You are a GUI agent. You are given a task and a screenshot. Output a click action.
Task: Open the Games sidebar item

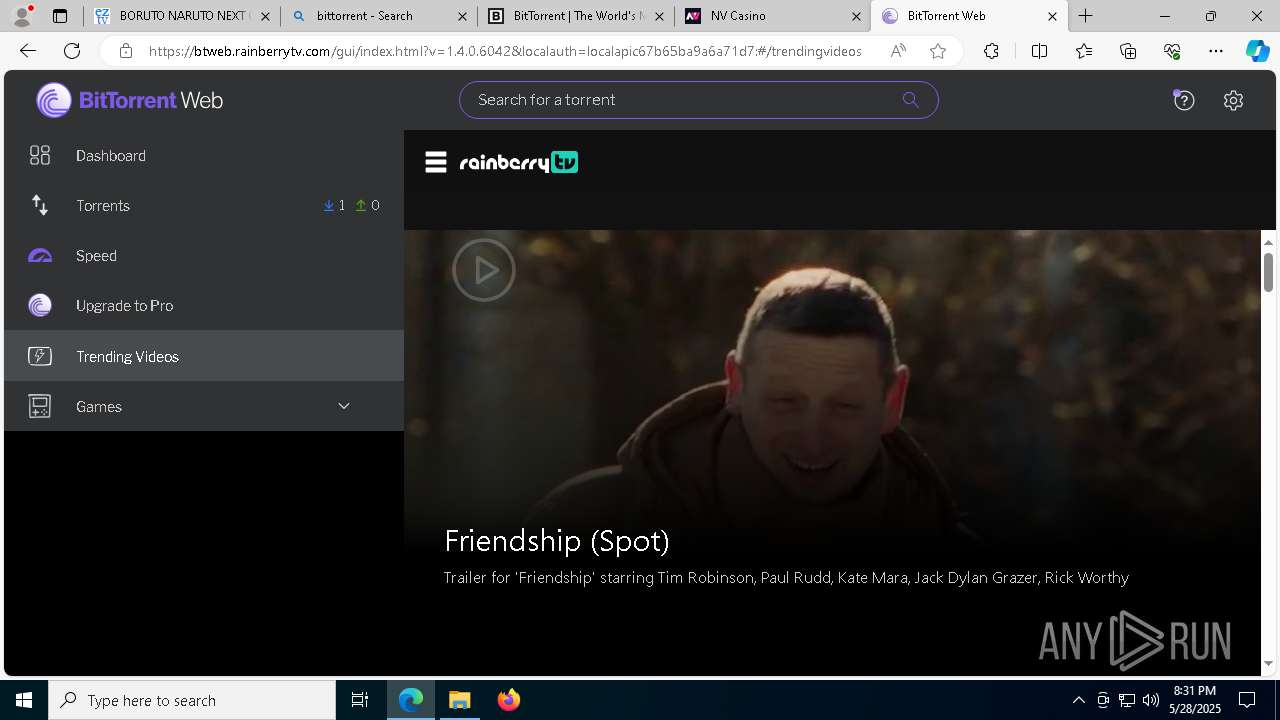point(204,406)
